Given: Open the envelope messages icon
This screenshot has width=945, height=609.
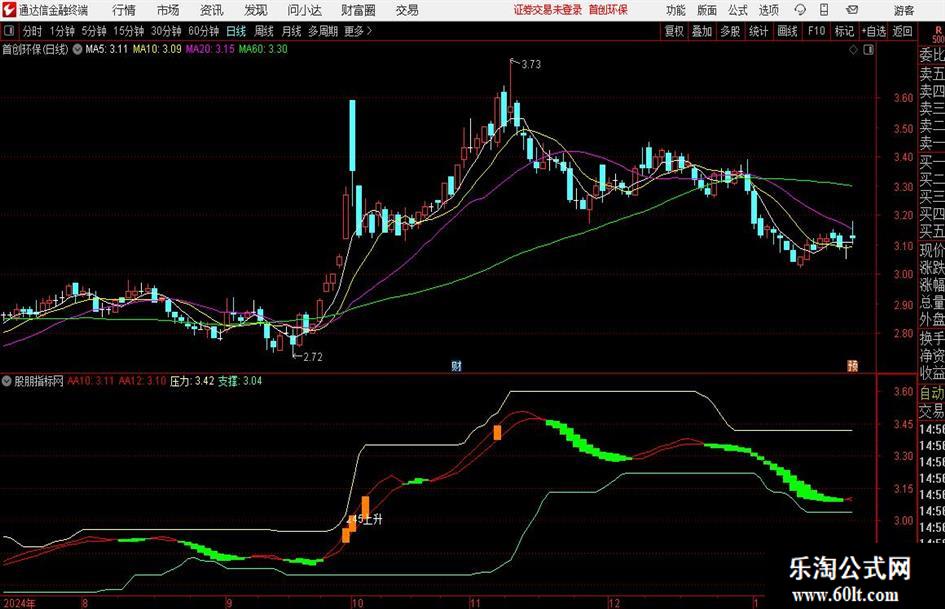Looking at the screenshot, I should coord(852,10).
